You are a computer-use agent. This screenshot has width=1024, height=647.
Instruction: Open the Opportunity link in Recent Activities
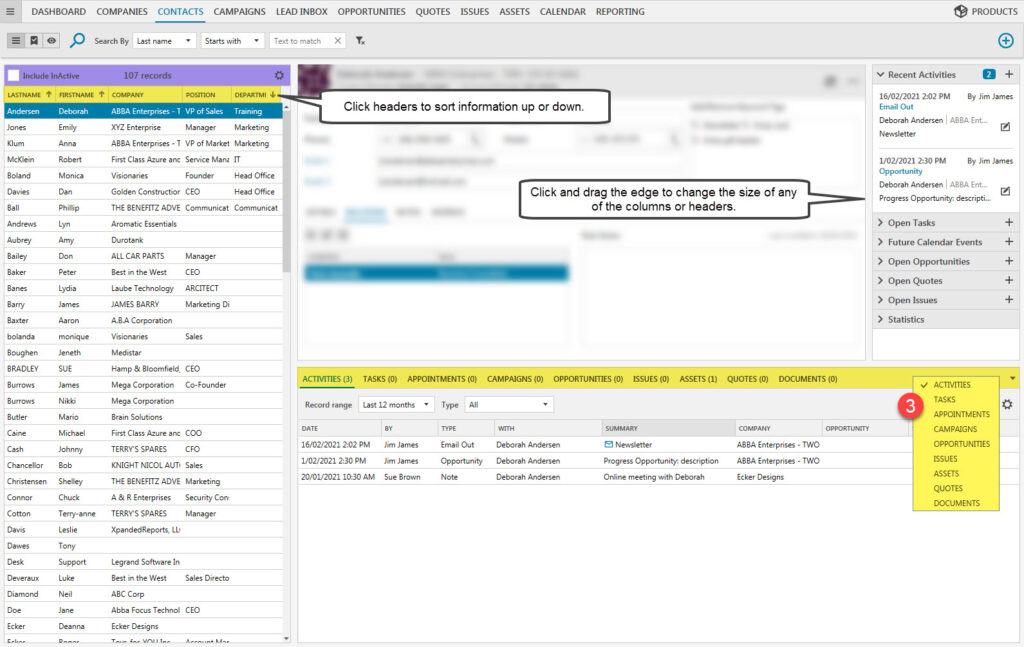tap(901, 171)
